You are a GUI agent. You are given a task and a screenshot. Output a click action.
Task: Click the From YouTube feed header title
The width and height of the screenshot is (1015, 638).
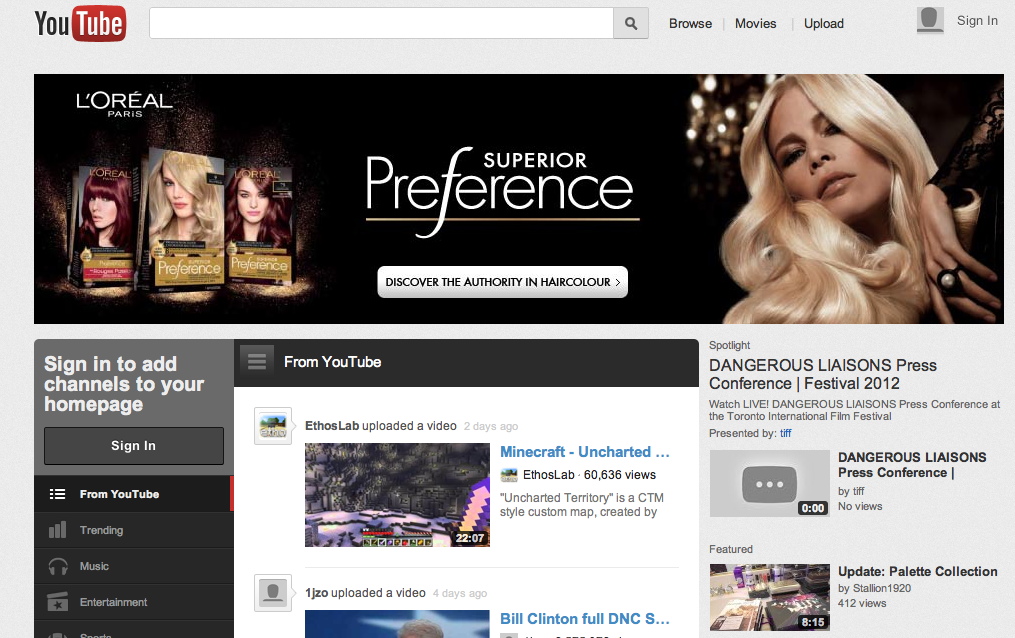tap(332, 362)
